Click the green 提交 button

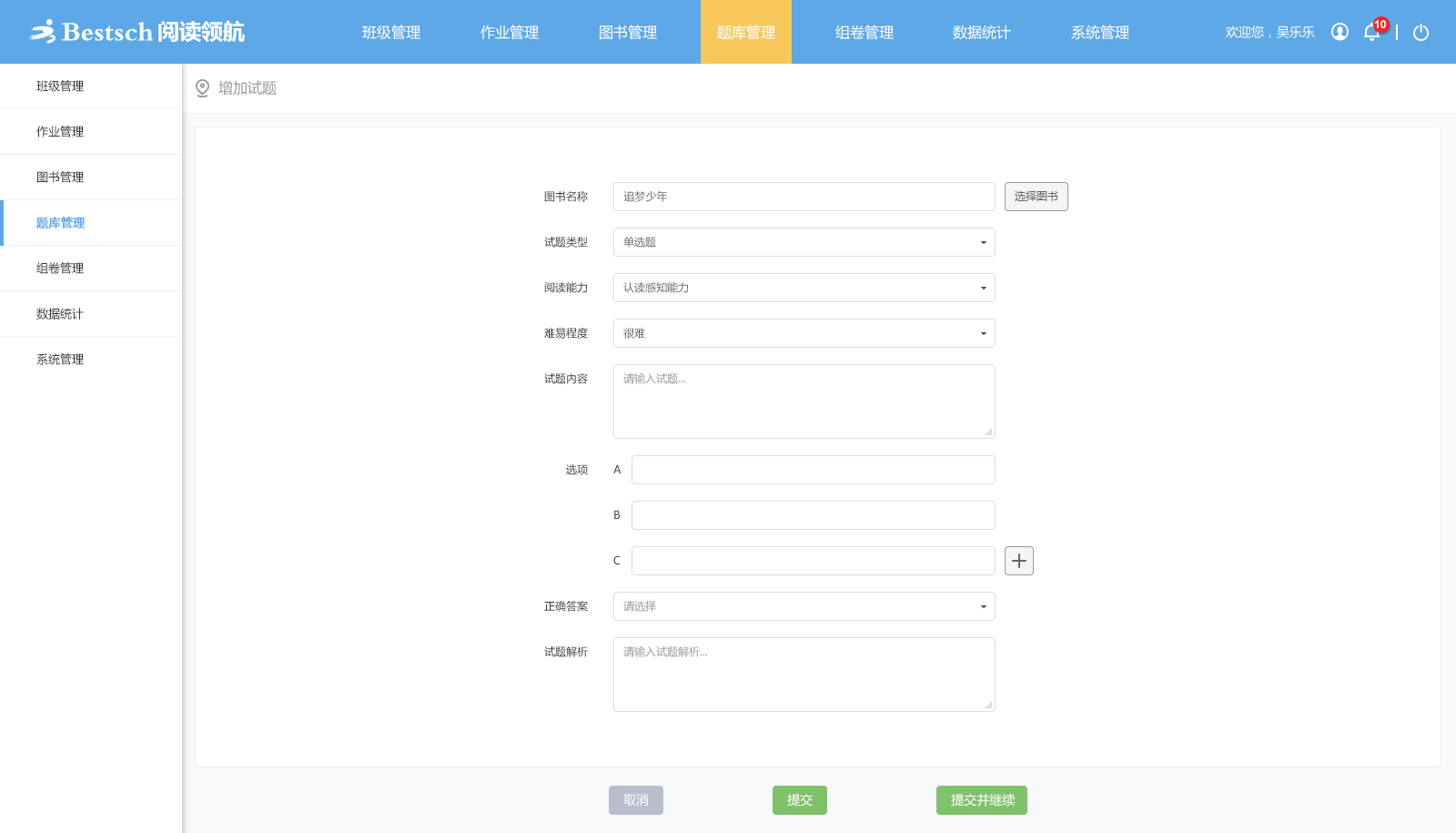pyautogui.click(x=800, y=800)
